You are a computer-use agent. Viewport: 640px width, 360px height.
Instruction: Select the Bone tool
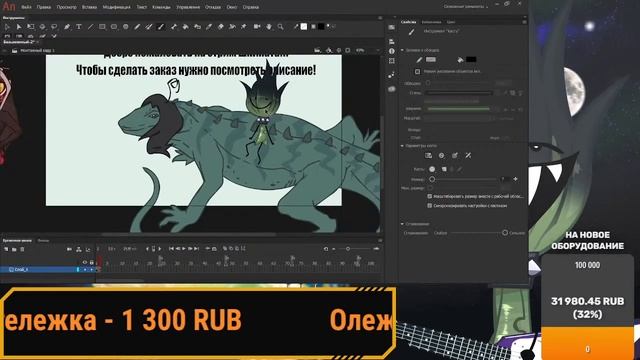click(173, 27)
